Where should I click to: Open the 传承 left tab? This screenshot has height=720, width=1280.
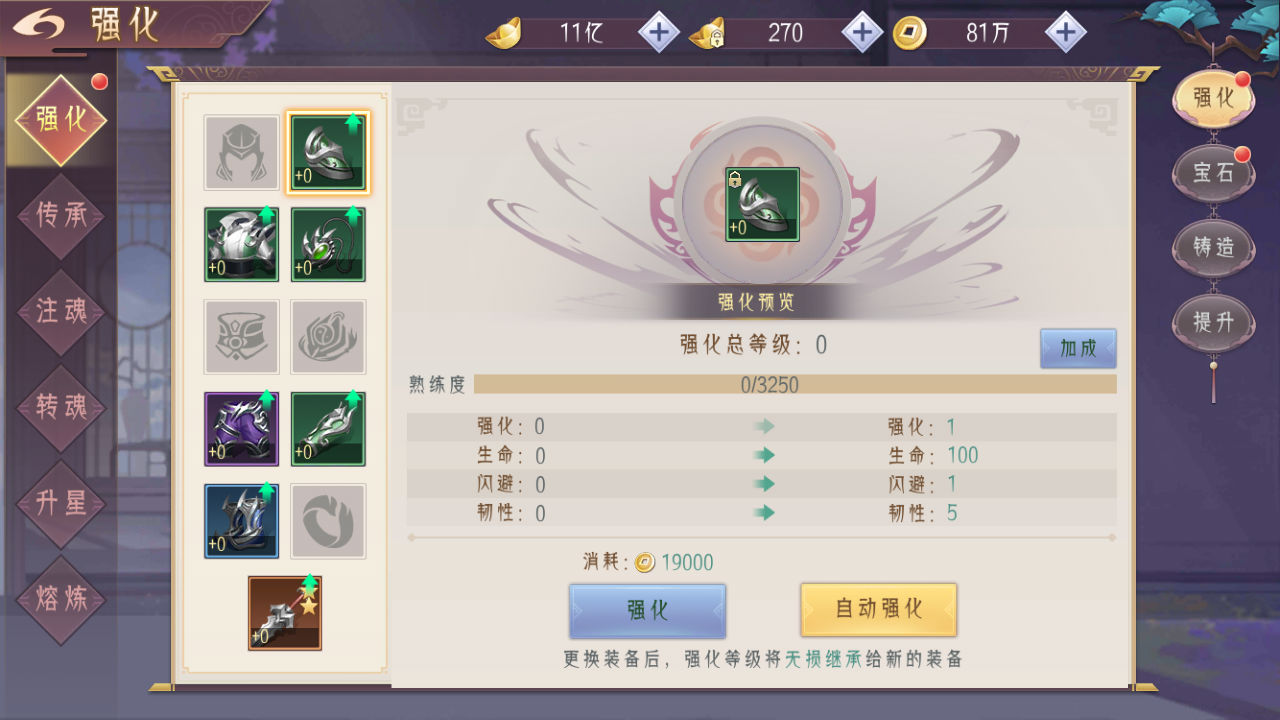coord(62,216)
